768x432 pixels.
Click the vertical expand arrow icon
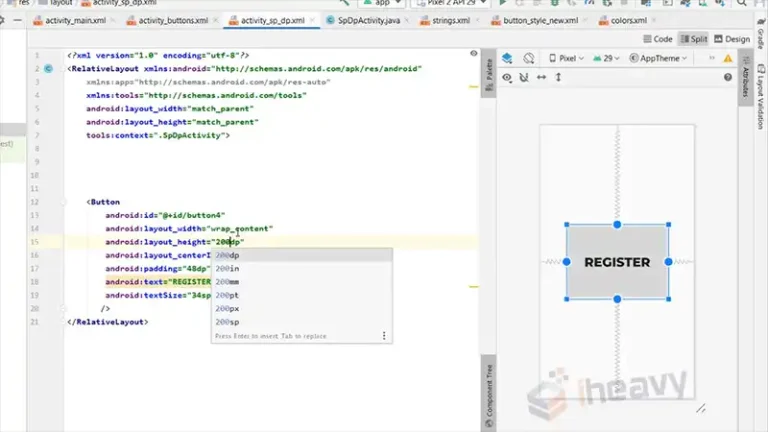pos(558,77)
